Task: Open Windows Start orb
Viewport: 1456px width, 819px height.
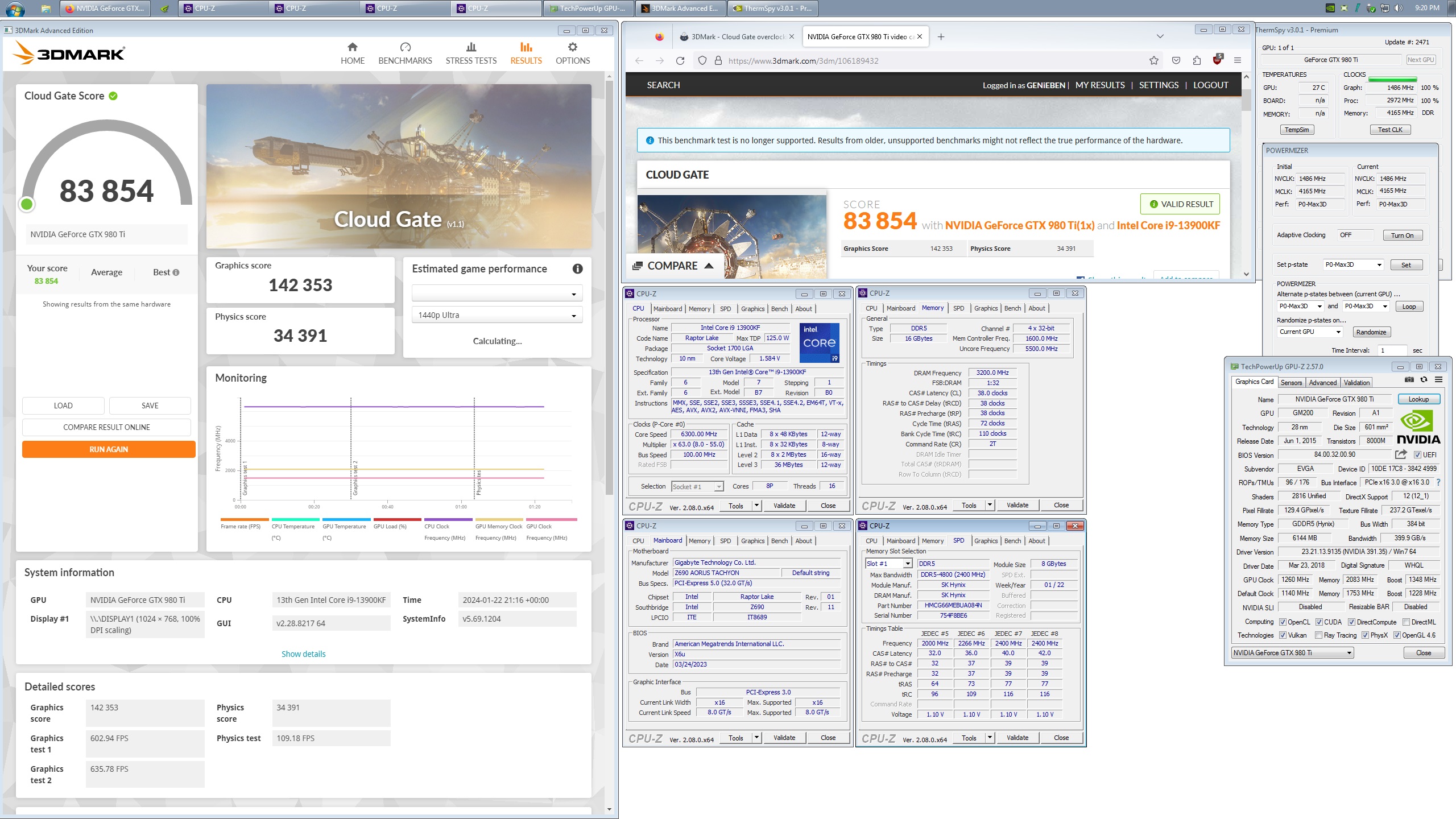Action: pos(15,9)
